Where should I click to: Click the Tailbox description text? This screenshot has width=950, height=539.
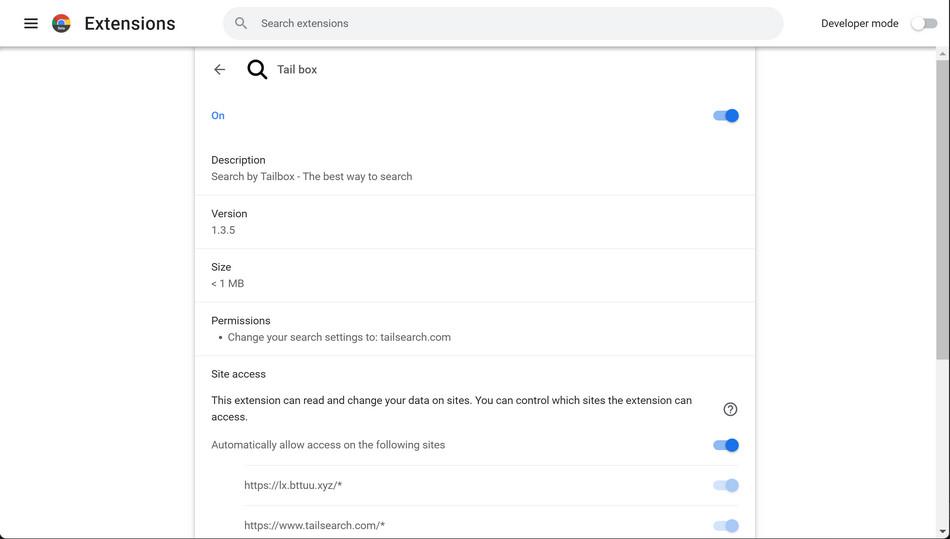[x=311, y=176]
